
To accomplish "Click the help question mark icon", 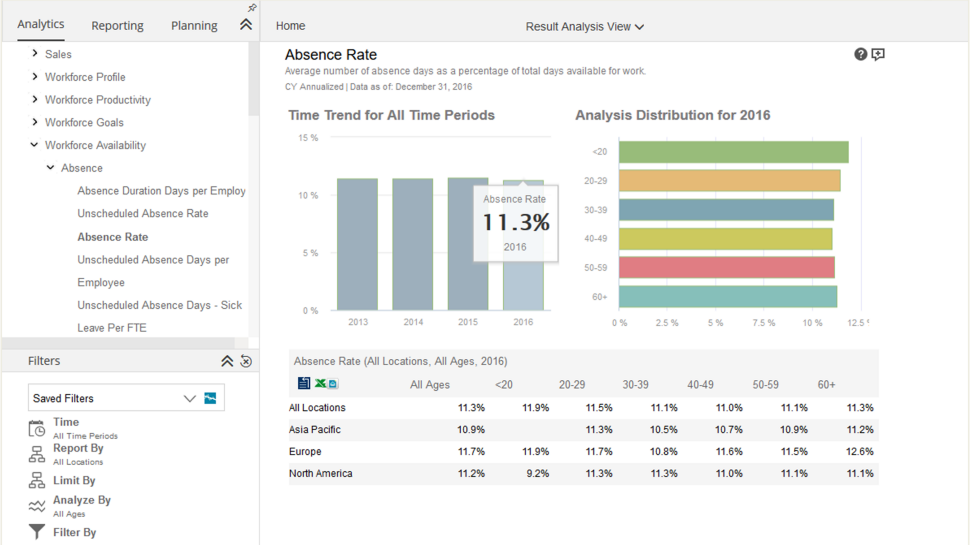I will pos(860,54).
